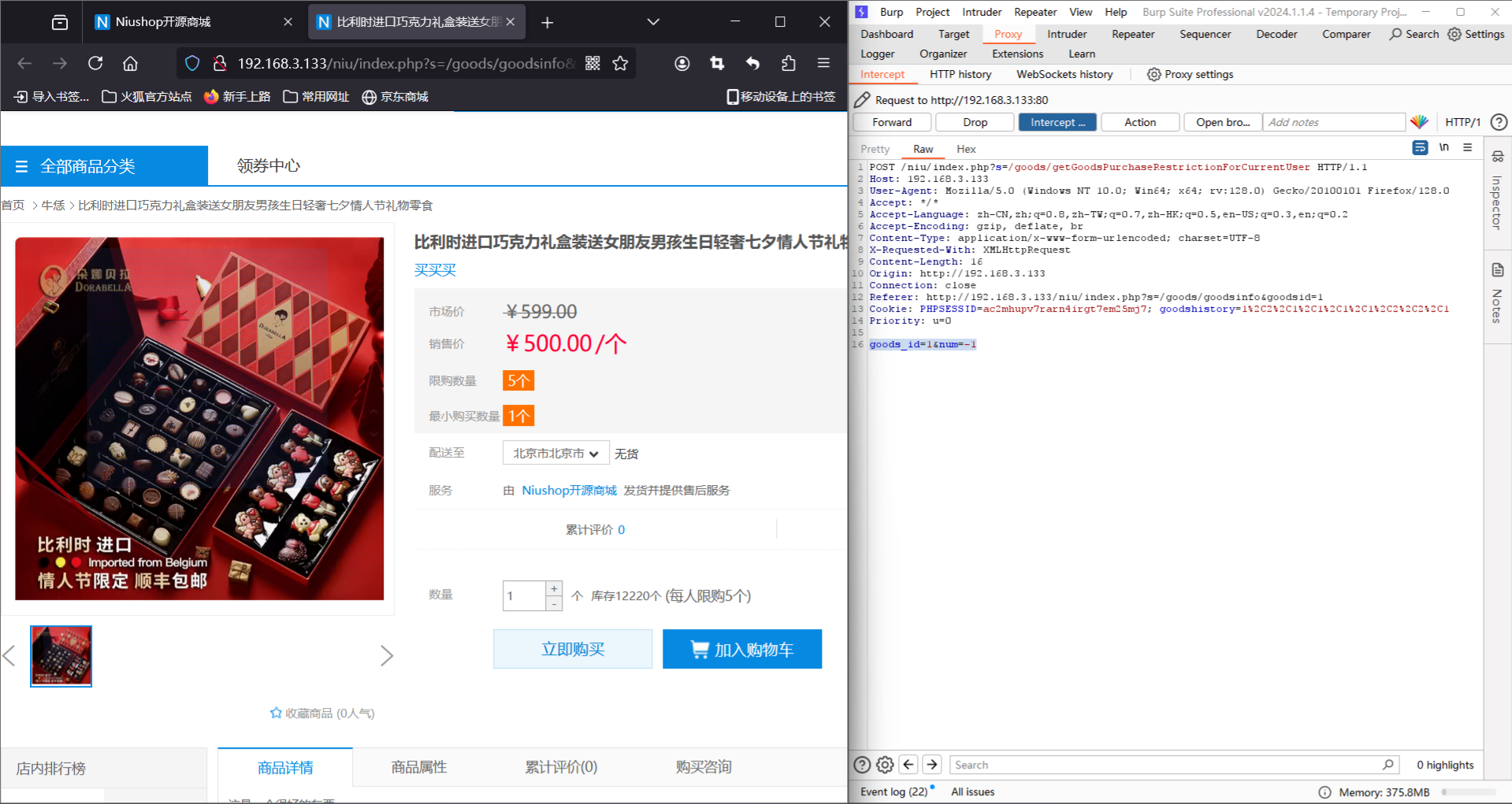
Task: Open Firefox extensions puzzle icon
Action: click(789, 63)
